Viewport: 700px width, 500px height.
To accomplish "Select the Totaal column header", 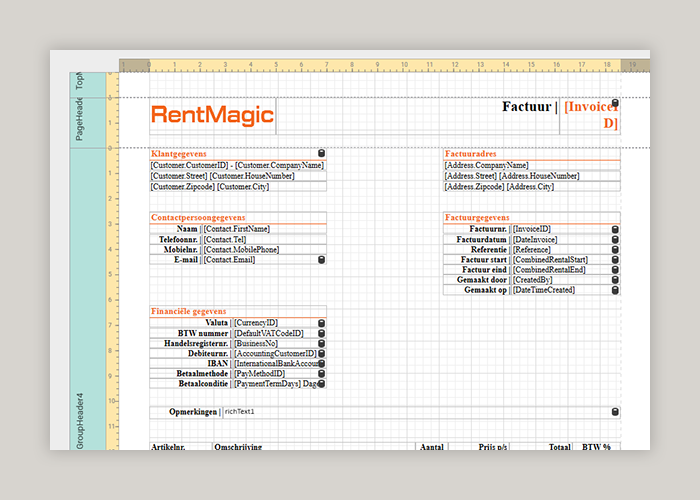I will (560, 446).
